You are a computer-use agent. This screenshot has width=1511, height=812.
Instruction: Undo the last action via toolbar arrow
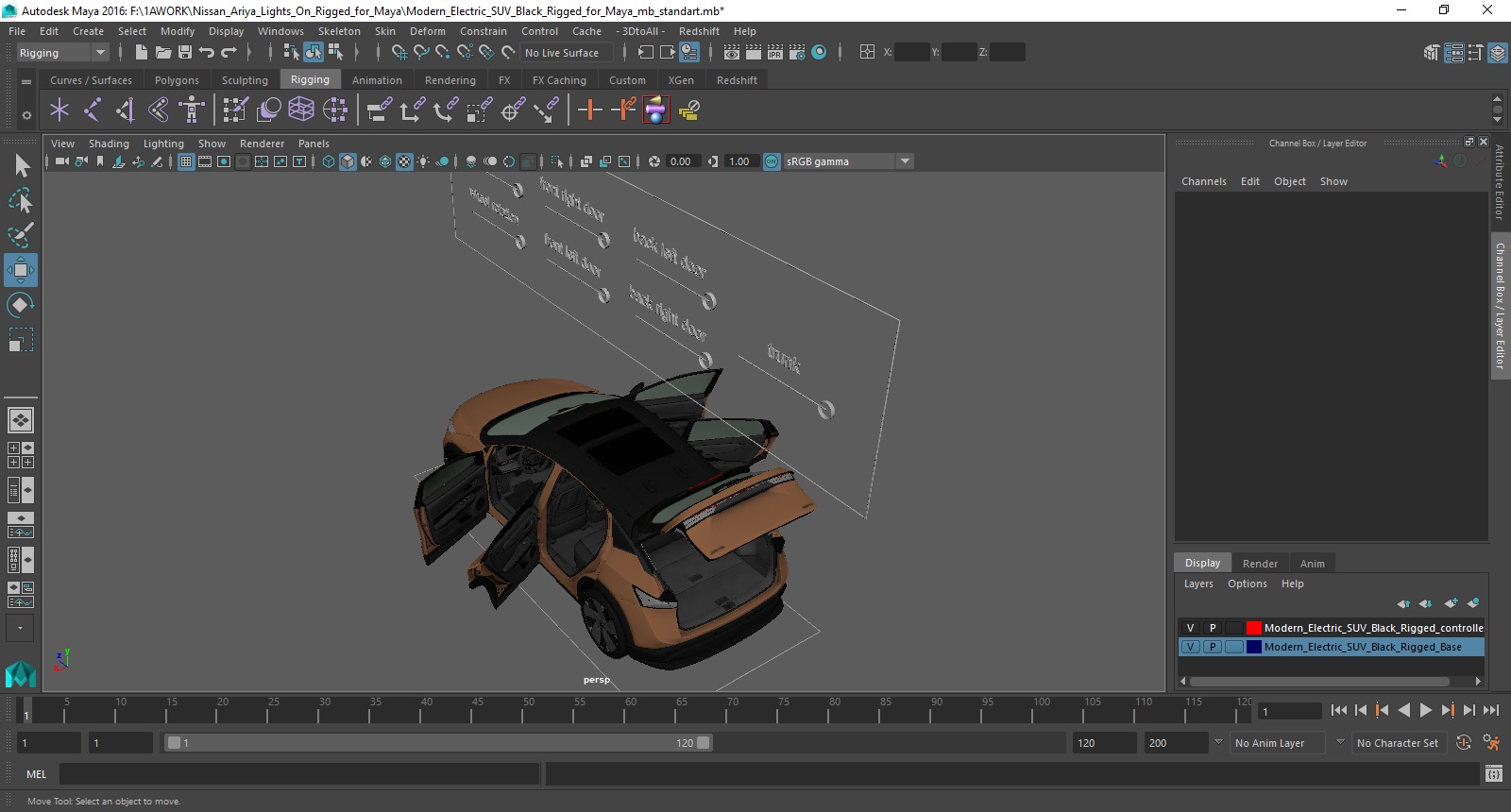(207, 53)
